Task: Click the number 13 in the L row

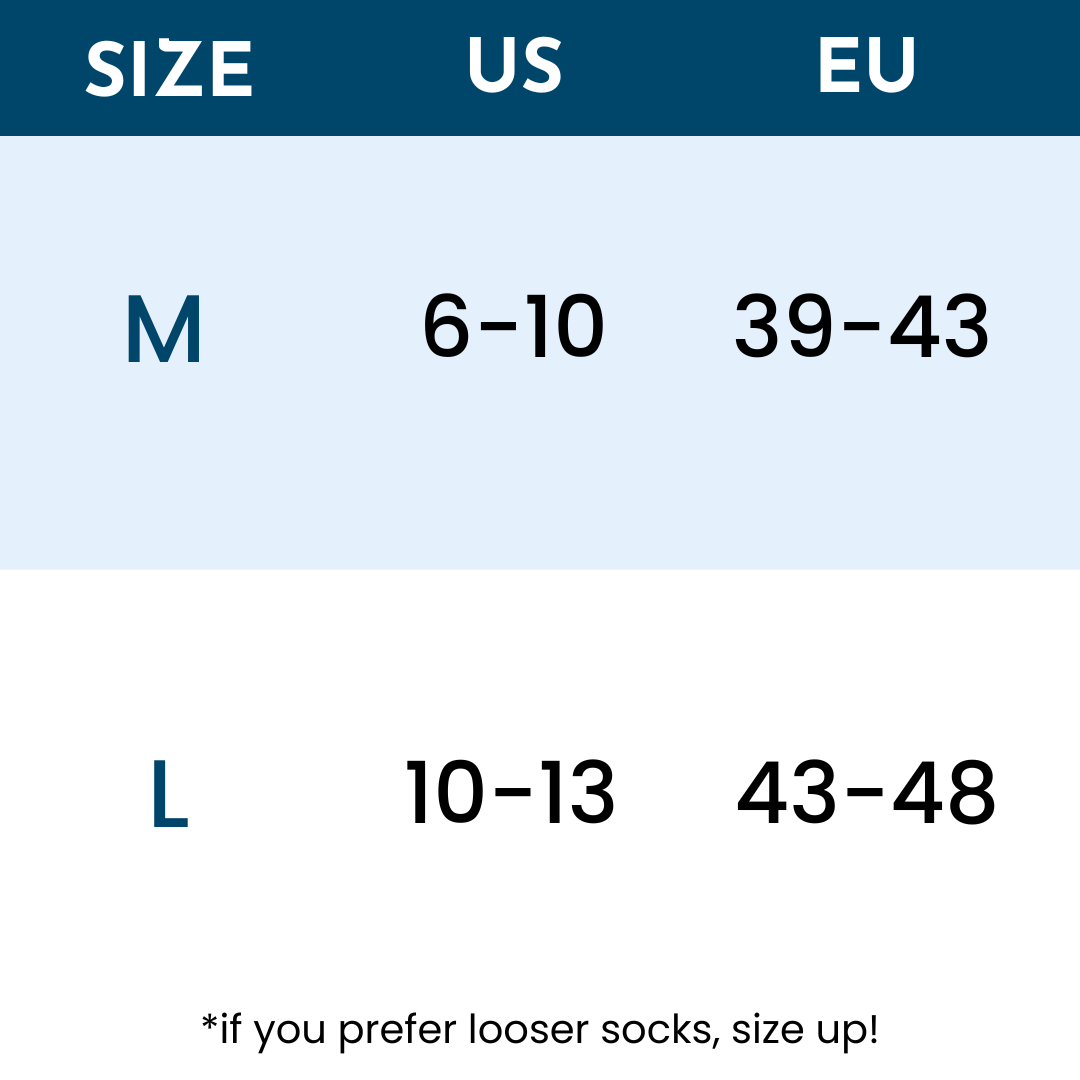Action: point(576,794)
